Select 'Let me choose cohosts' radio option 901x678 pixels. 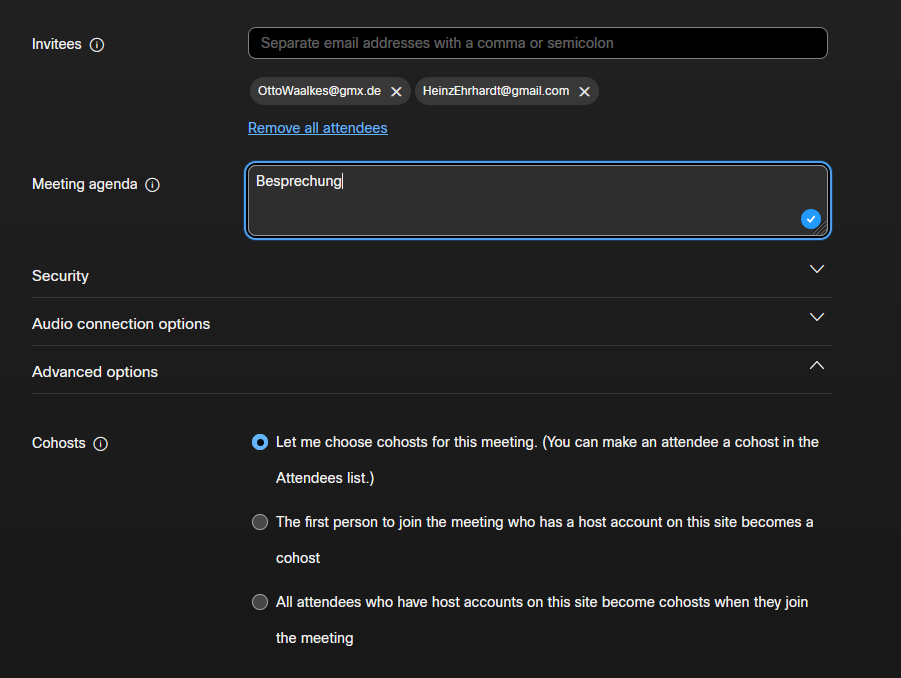tap(260, 442)
